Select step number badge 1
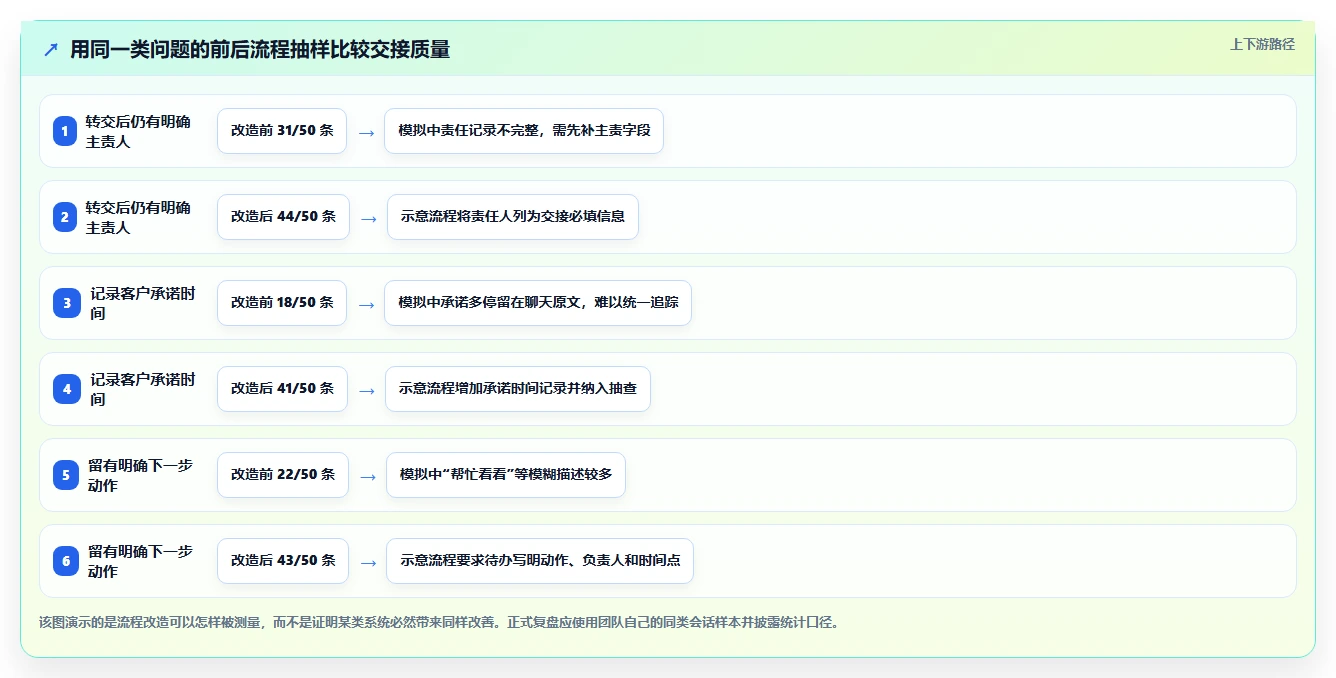The height and width of the screenshot is (678, 1336). (65, 131)
